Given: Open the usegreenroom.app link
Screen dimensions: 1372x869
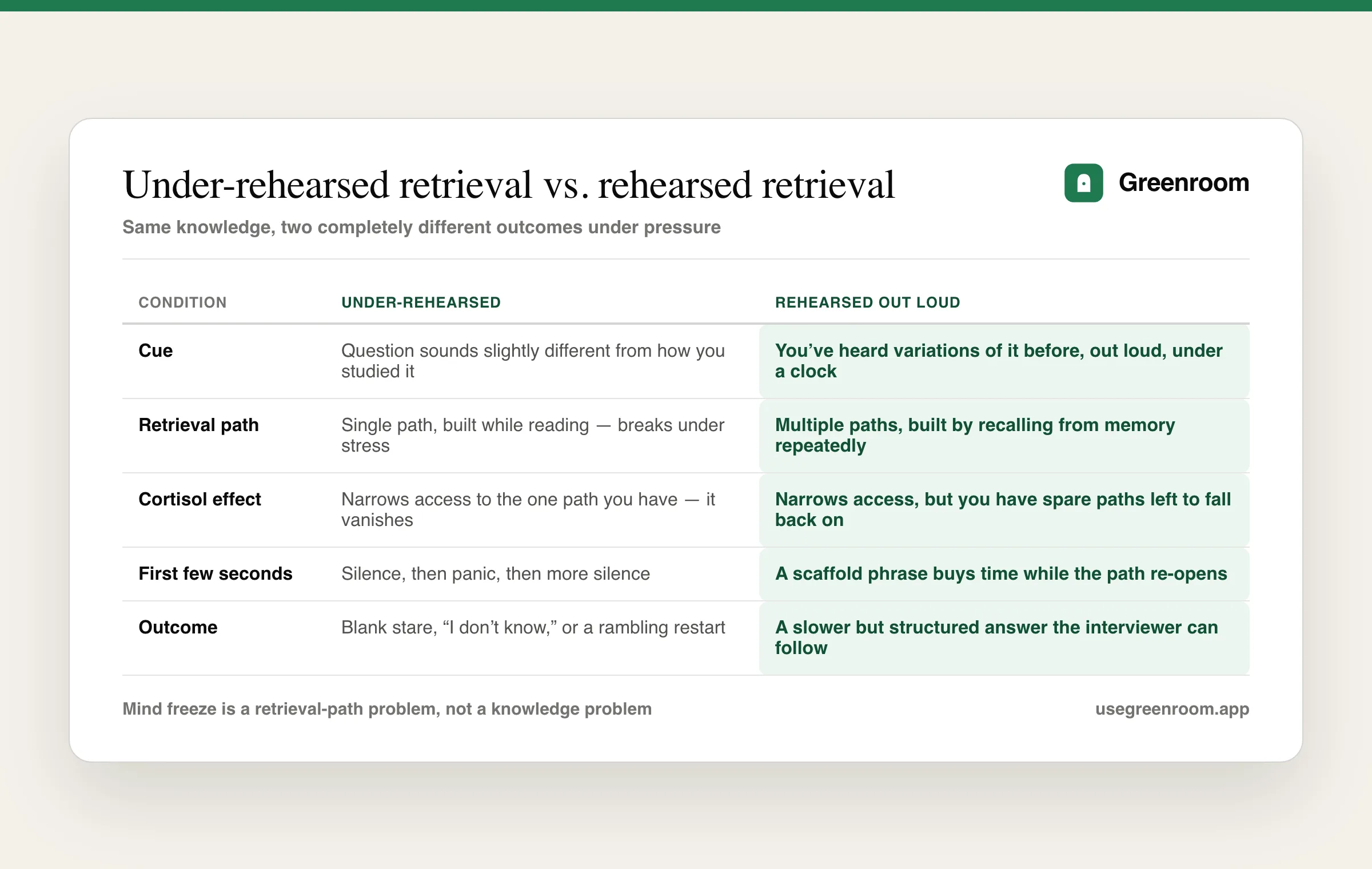Looking at the screenshot, I should [1172, 709].
